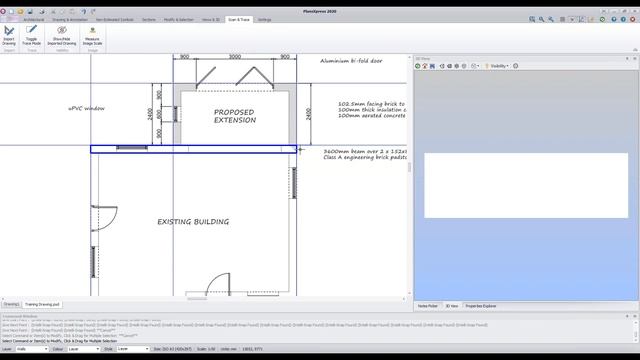This screenshot has height=360, width=640.
Task: Click the Open folder quick-access icon
Action: (20, 11)
